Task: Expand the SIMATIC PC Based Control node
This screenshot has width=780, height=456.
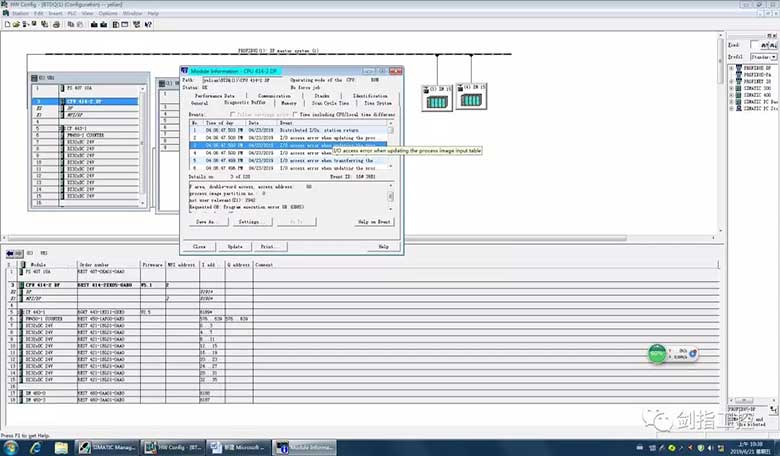Action: (x=732, y=101)
